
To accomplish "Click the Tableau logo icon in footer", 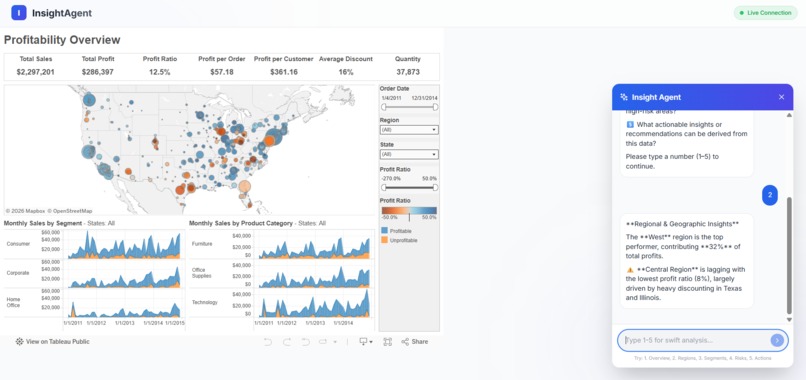I will pyautogui.click(x=20, y=341).
